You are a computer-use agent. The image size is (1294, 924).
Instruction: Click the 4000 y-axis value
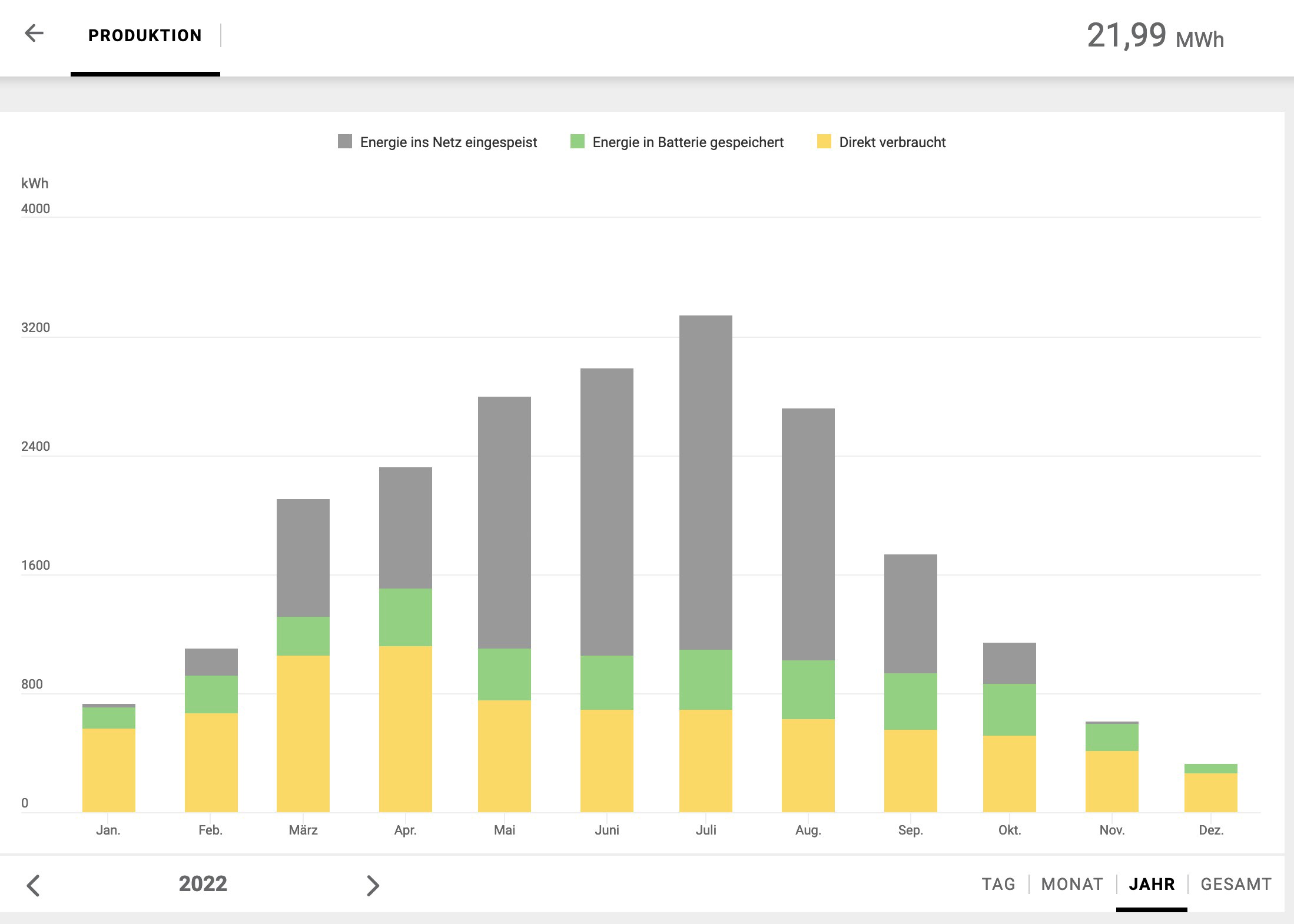[x=35, y=209]
